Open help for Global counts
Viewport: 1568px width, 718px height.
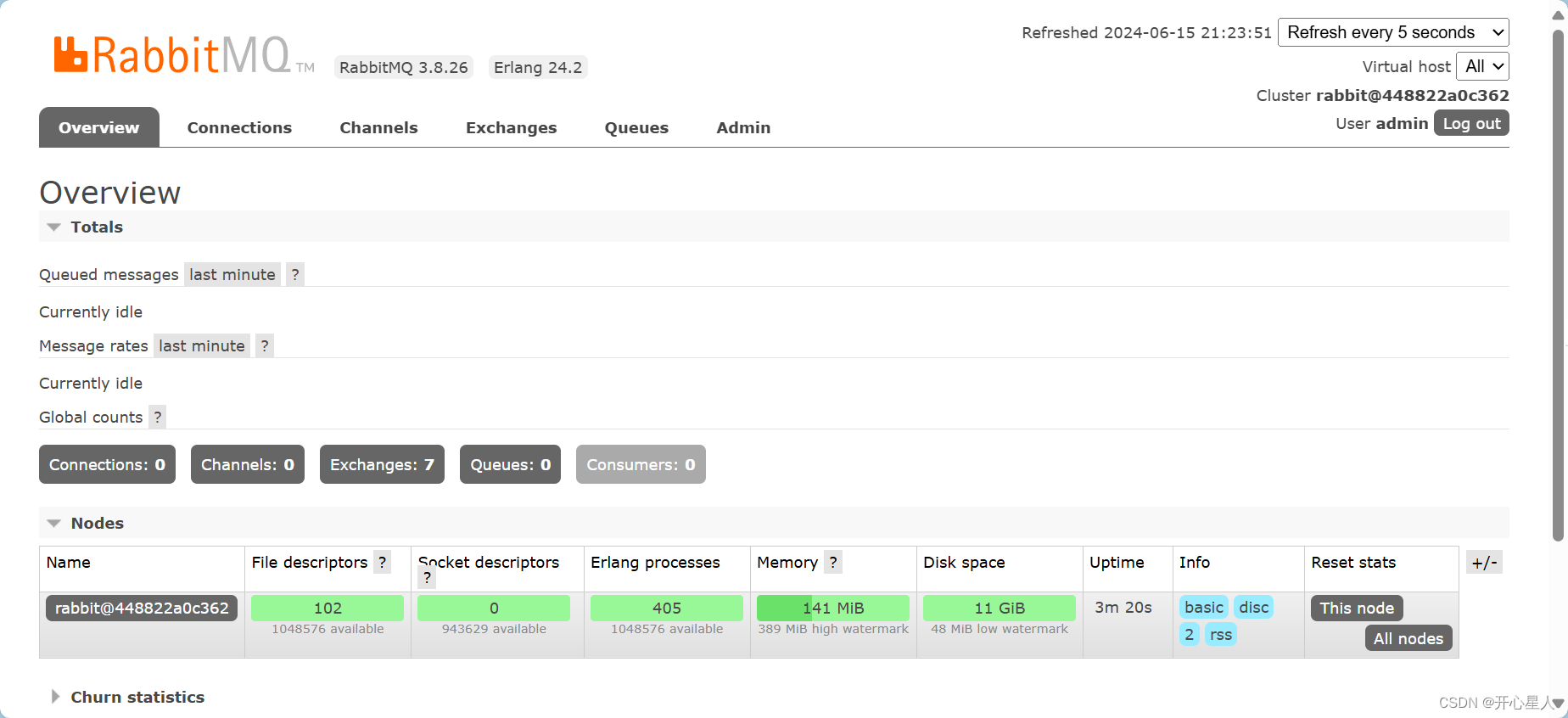(x=157, y=417)
